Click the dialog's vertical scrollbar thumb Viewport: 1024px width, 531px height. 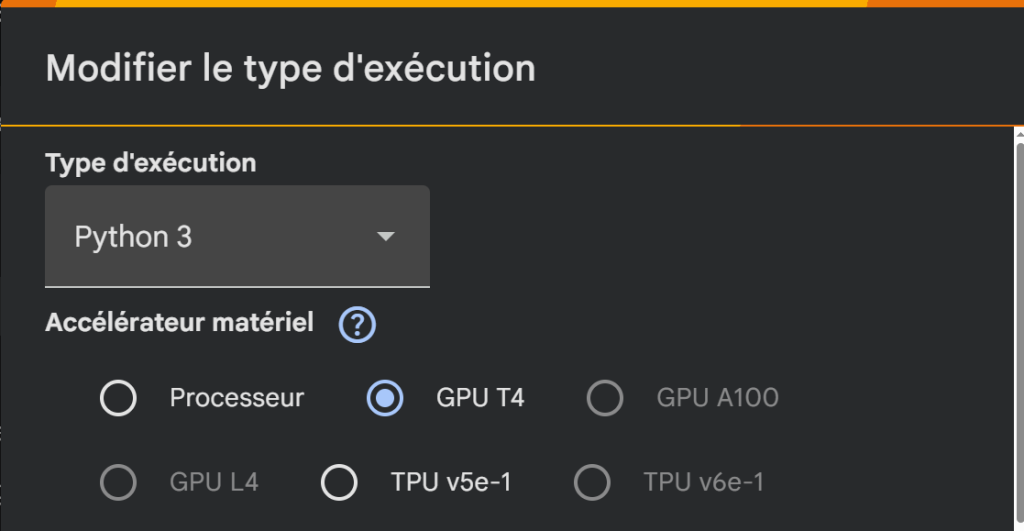click(1018, 330)
